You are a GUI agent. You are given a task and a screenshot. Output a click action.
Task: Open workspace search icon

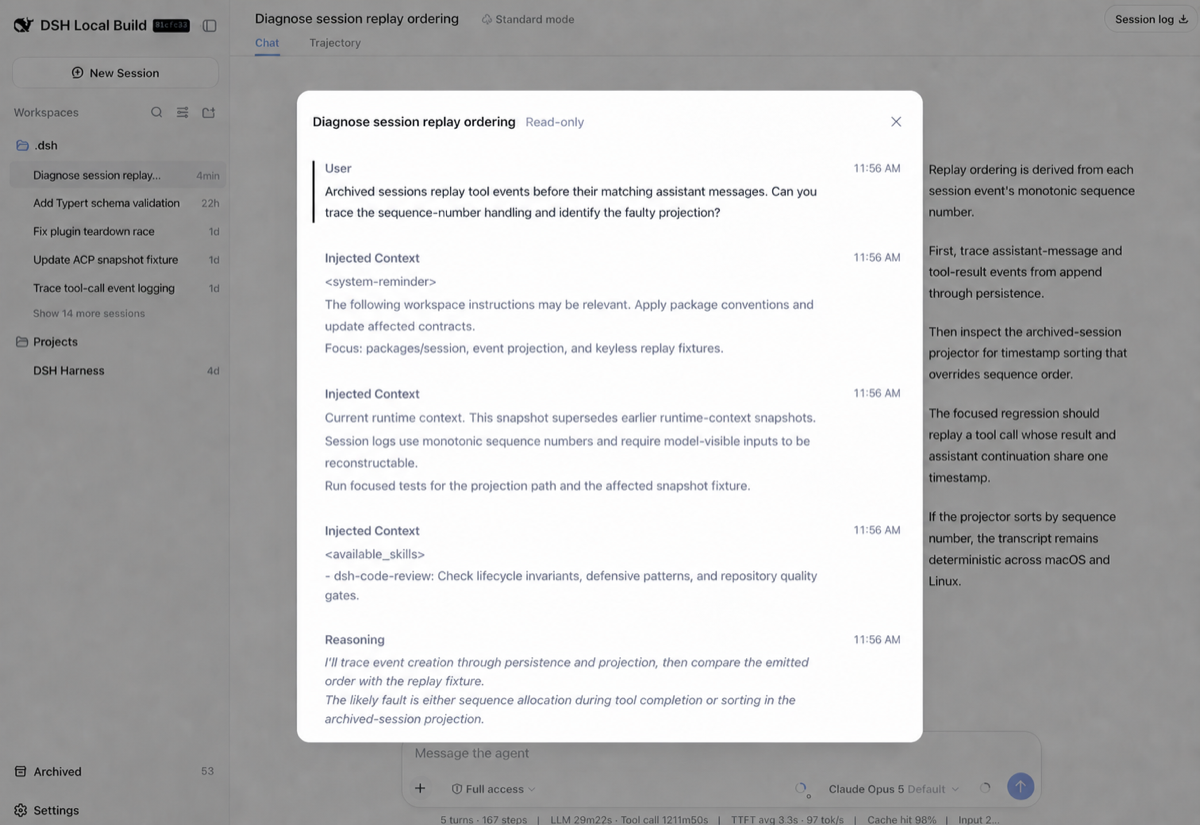point(157,112)
